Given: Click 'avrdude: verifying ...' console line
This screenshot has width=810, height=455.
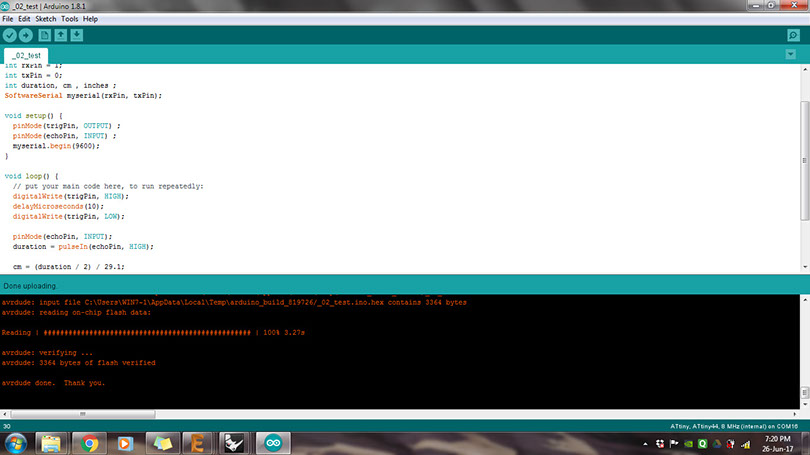Looking at the screenshot, I should 47,353.
